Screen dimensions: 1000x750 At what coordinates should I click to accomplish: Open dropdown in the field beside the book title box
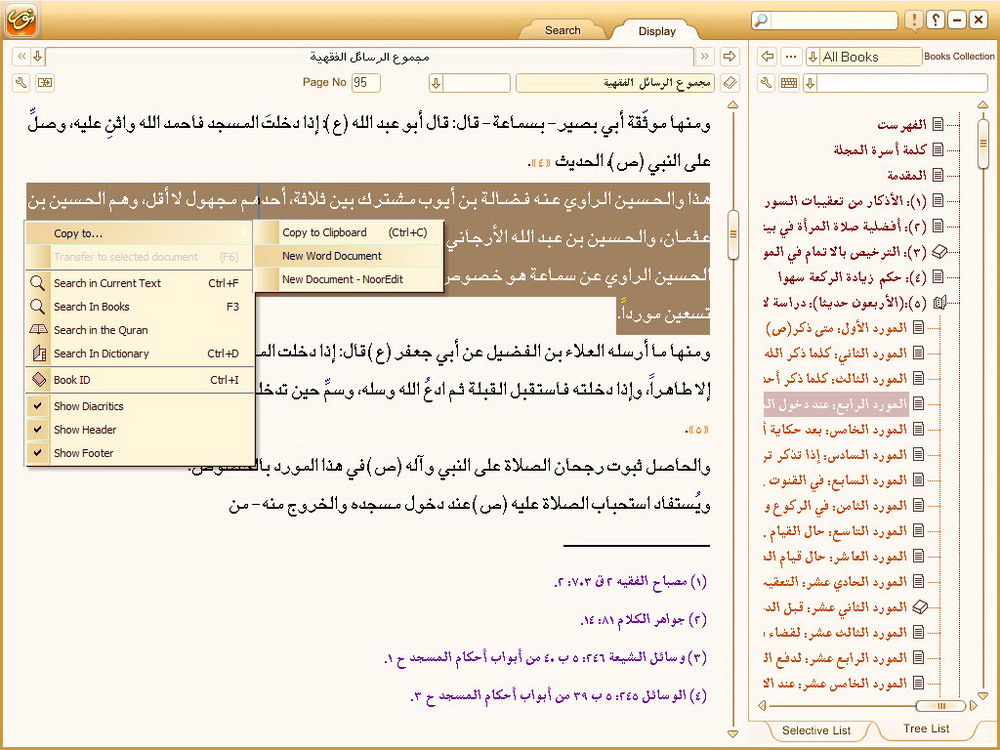click(436, 83)
